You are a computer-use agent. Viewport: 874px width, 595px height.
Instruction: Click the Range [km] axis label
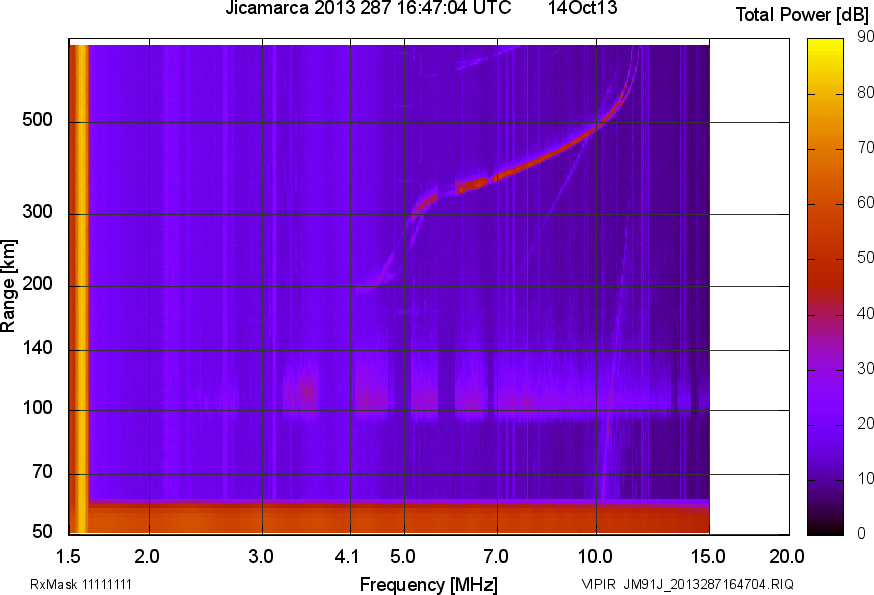click(8, 286)
